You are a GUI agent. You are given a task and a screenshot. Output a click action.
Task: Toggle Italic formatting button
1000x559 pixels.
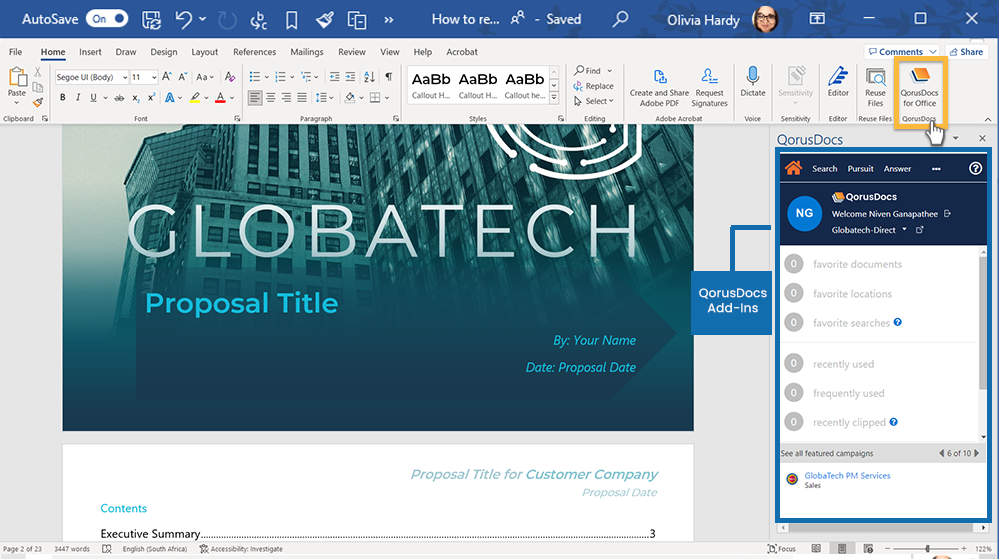(x=78, y=97)
